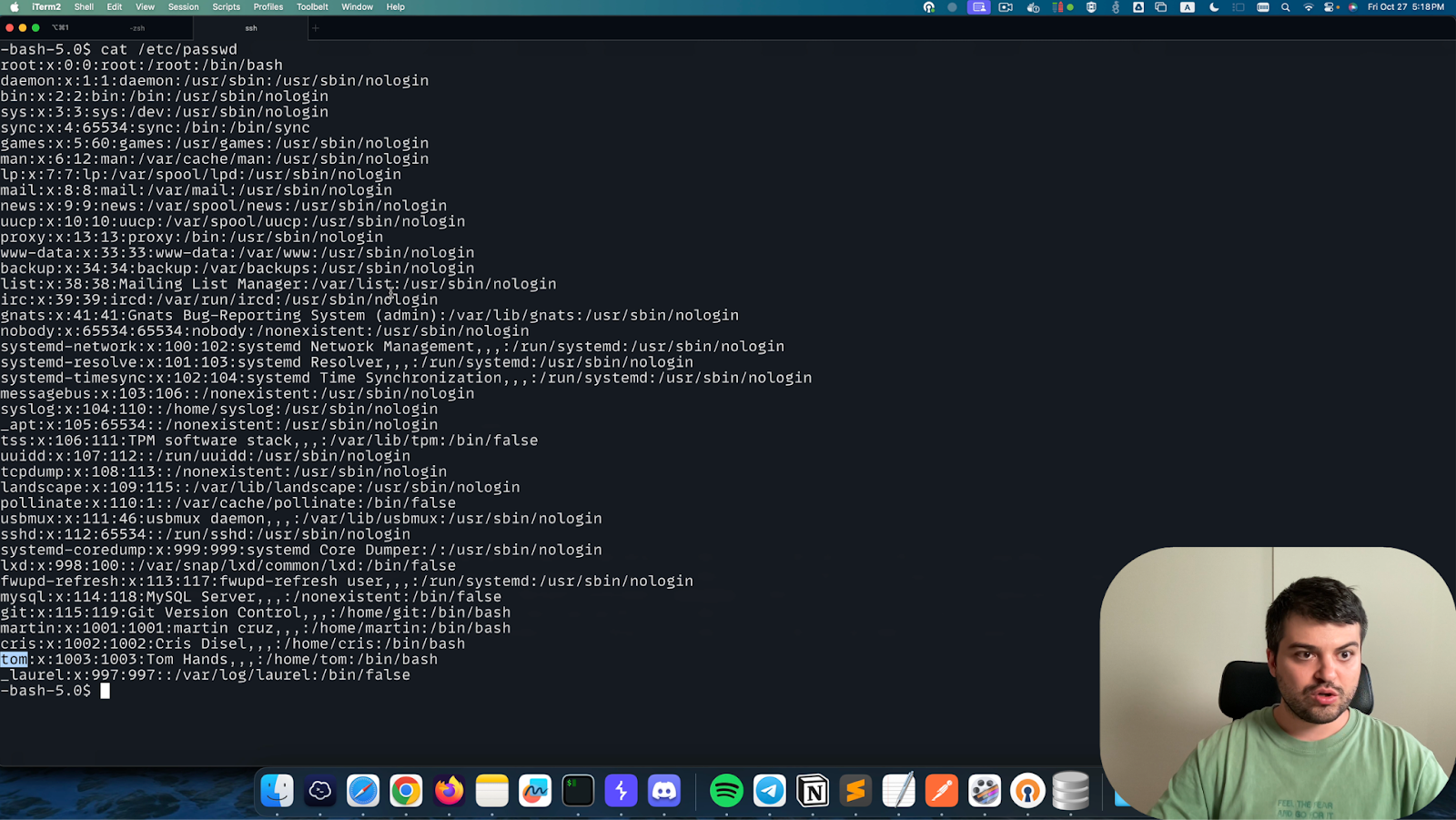
Task: Toggle Do Not Disturb moon icon
Action: (x=1214, y=6)
